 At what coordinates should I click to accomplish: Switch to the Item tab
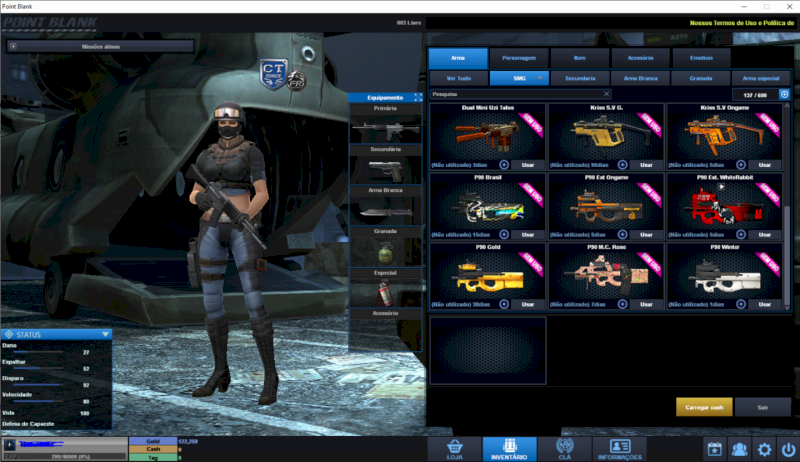580,58
